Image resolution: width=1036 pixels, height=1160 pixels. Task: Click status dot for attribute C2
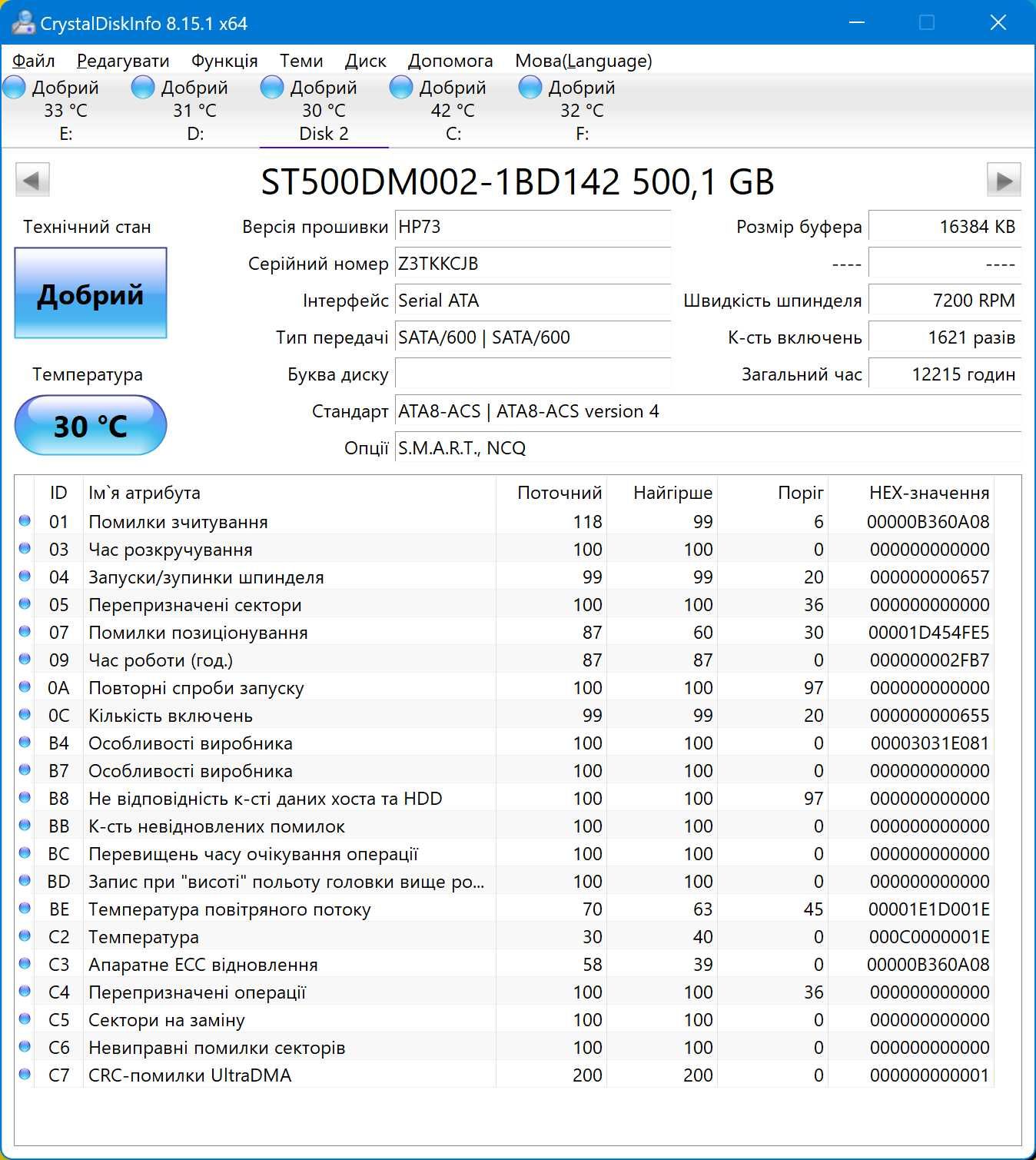(25, 936)
